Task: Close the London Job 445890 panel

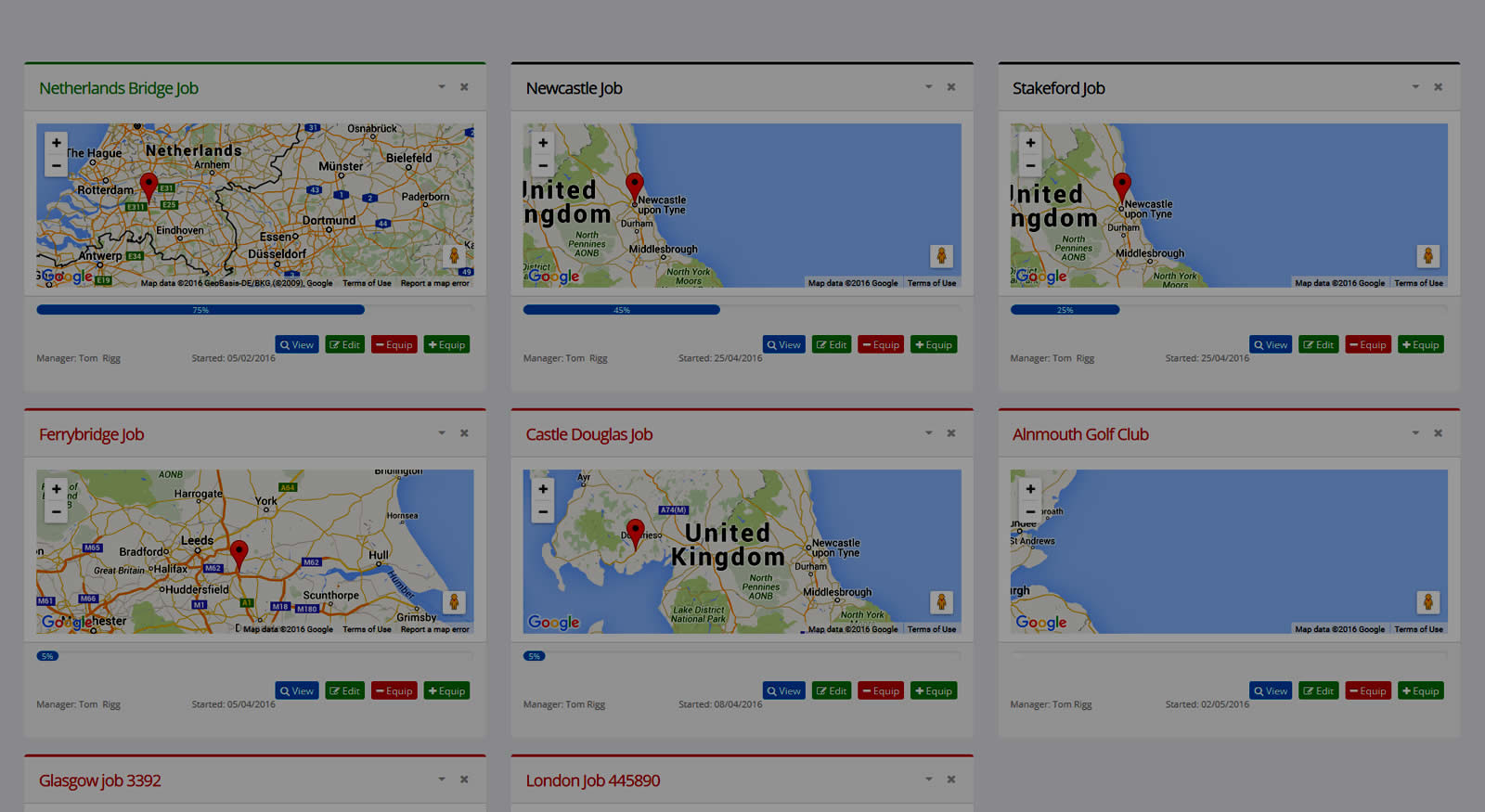Action: pos(951,780)
